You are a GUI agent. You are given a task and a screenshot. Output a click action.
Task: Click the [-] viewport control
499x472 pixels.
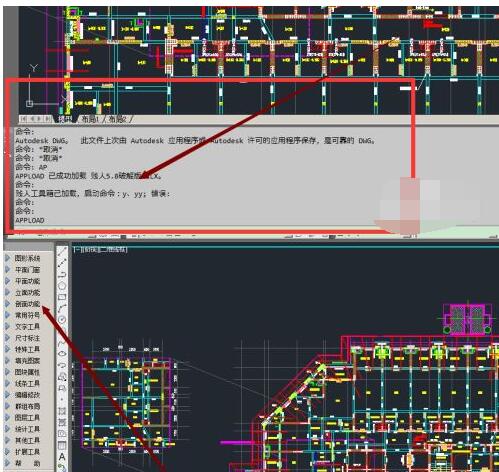(76, 250)
